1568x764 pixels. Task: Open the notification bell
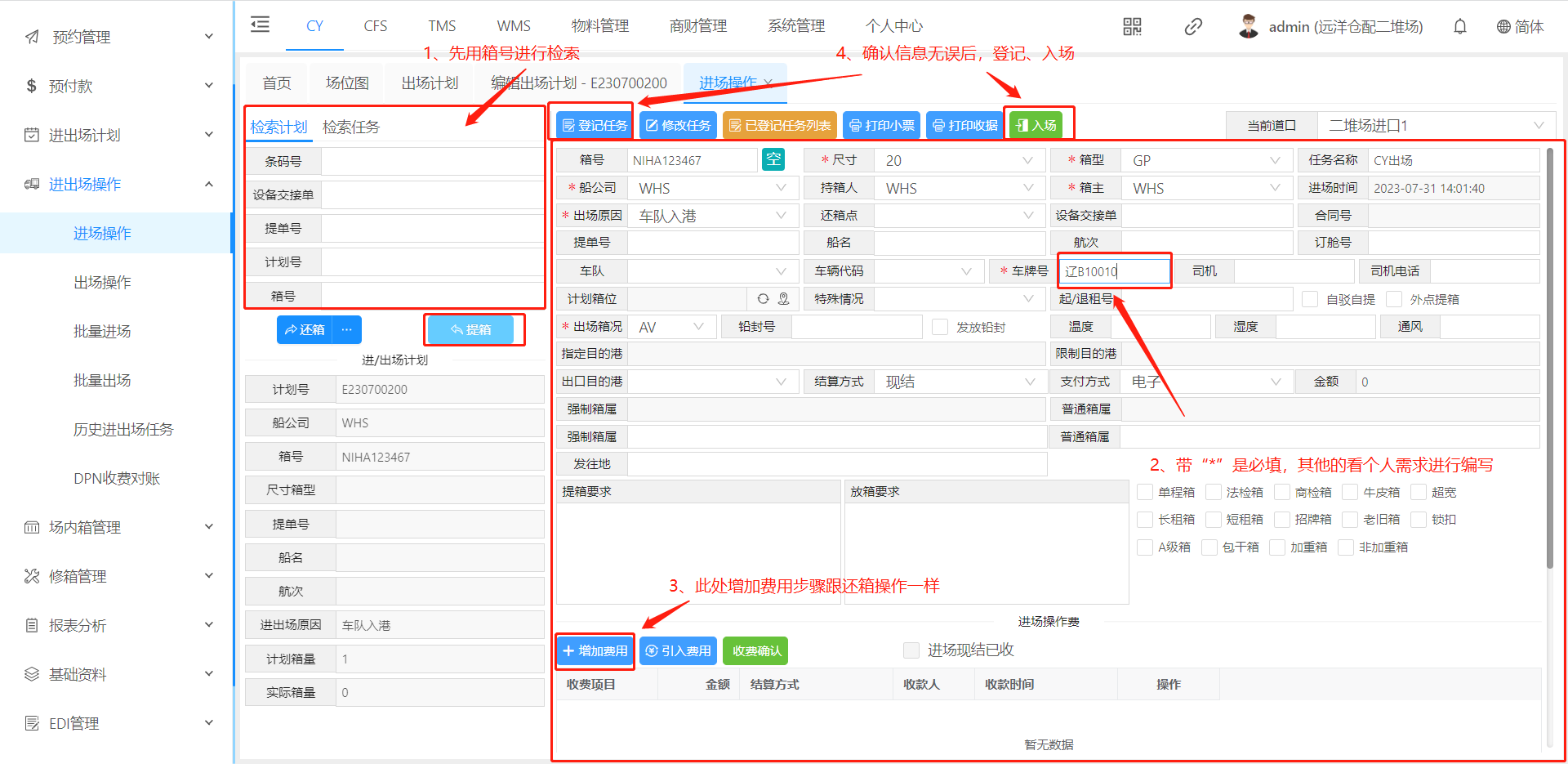(x=1459, y=27)
